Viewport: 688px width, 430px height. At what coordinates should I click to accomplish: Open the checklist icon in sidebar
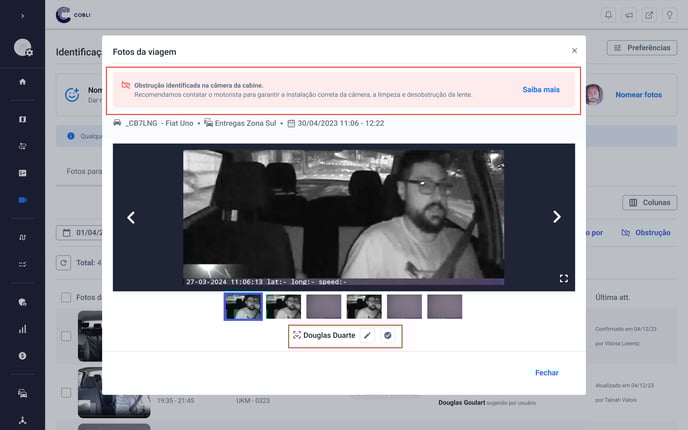coord(22,264)
